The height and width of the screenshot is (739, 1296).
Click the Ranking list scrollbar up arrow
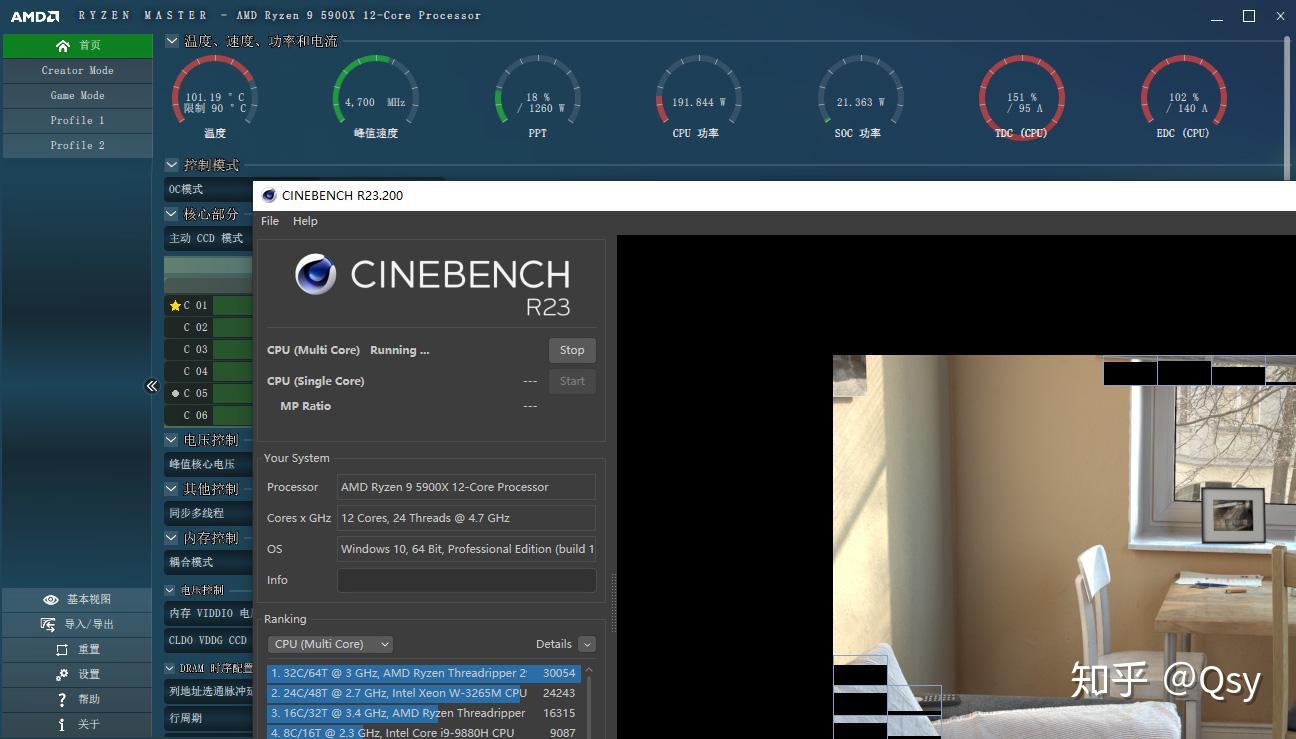589,670
